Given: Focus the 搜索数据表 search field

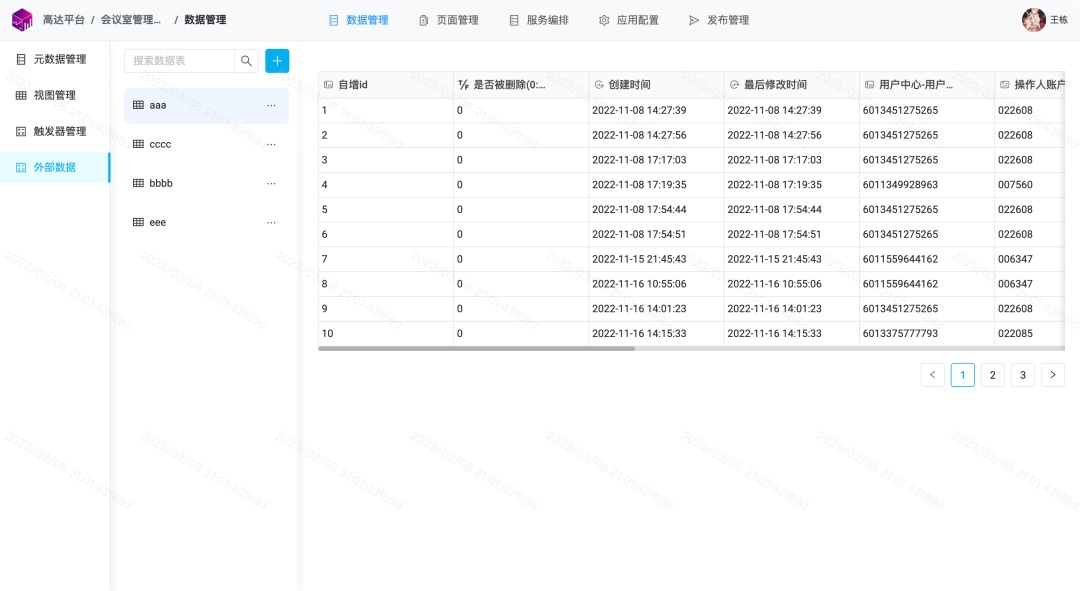Looking at the screenshot, I should [179, 61].
